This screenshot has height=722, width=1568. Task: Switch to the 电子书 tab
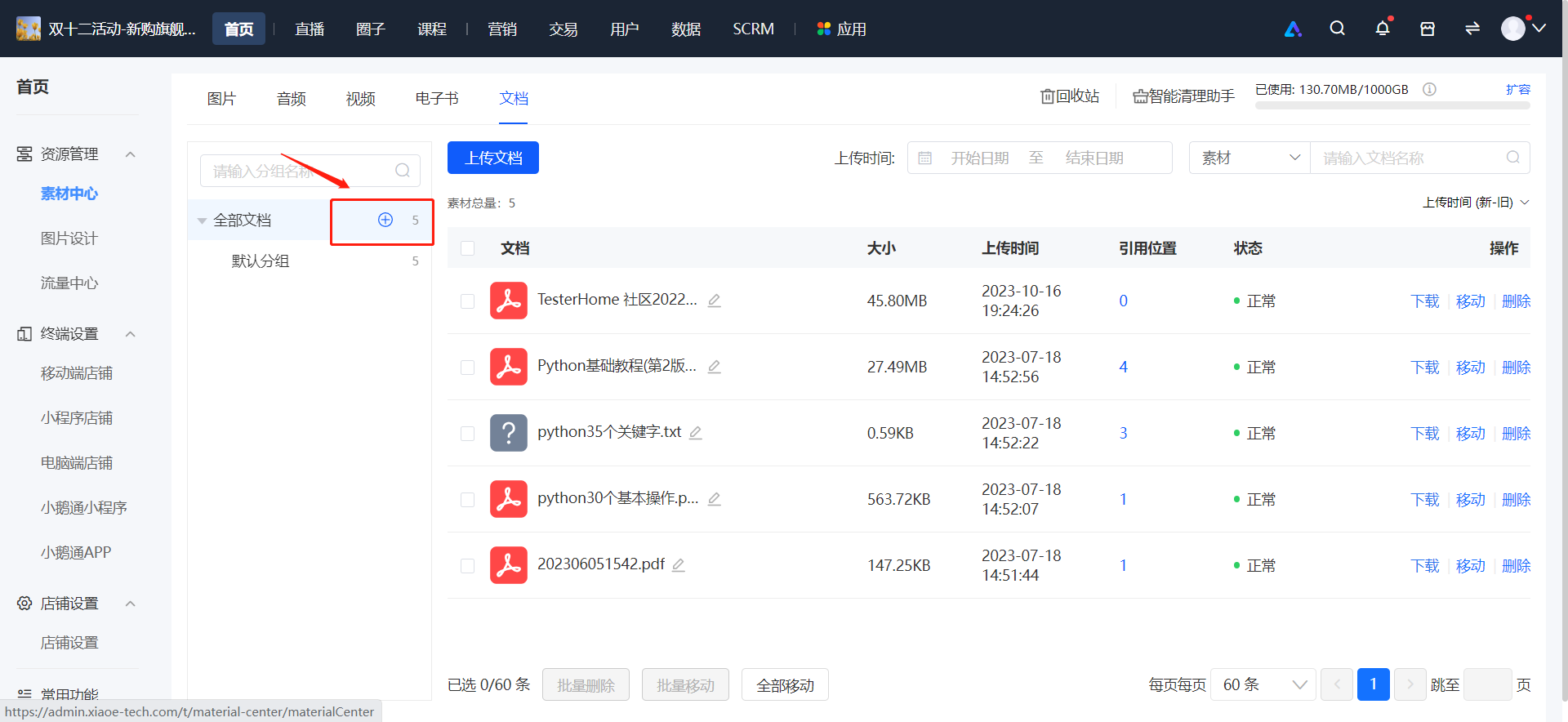(437, 98)
